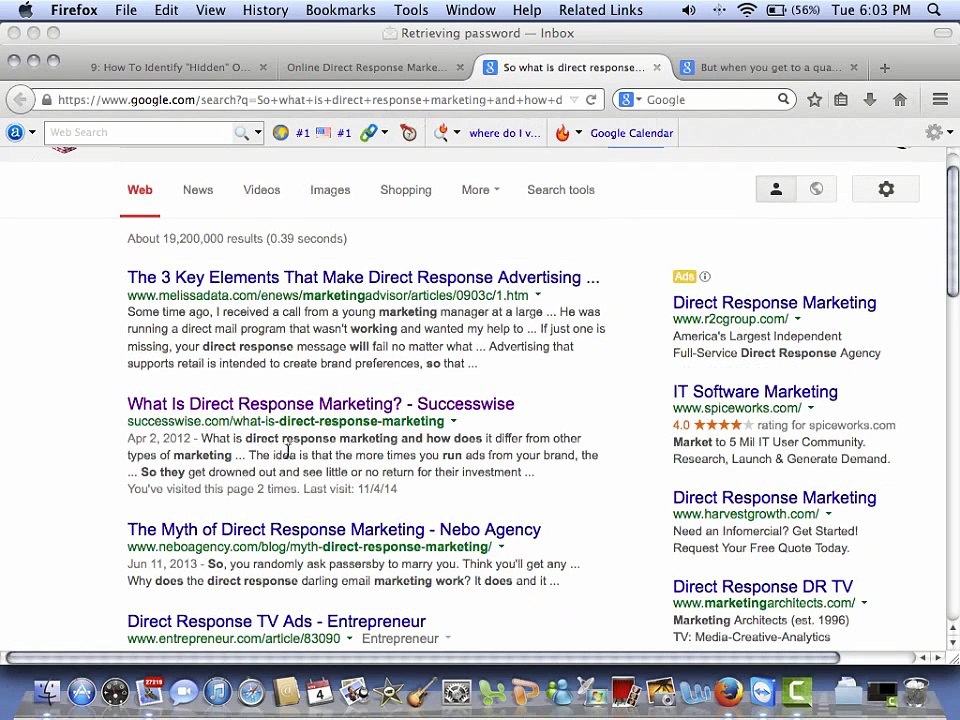Open Spotlight search in the menu bar
This screenshot has width=960, height=720.
click(x=934, y=10)
